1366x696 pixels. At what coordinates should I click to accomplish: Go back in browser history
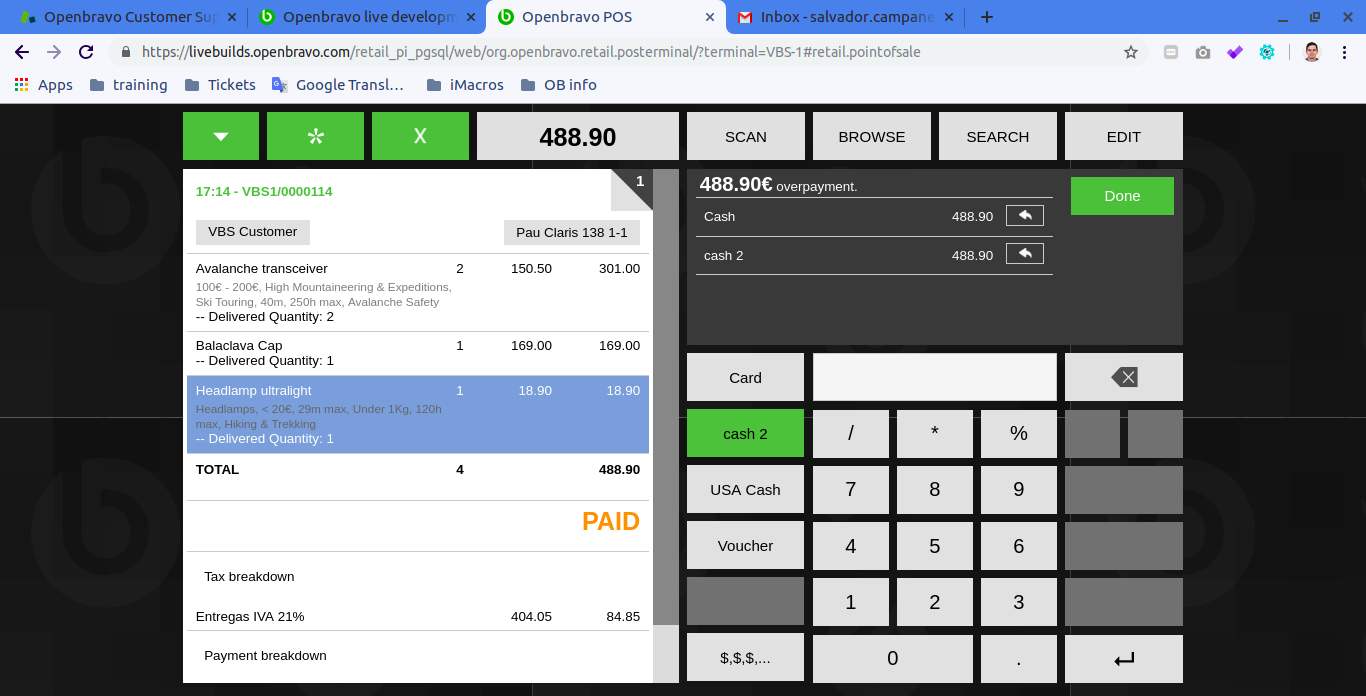point(22,52)
